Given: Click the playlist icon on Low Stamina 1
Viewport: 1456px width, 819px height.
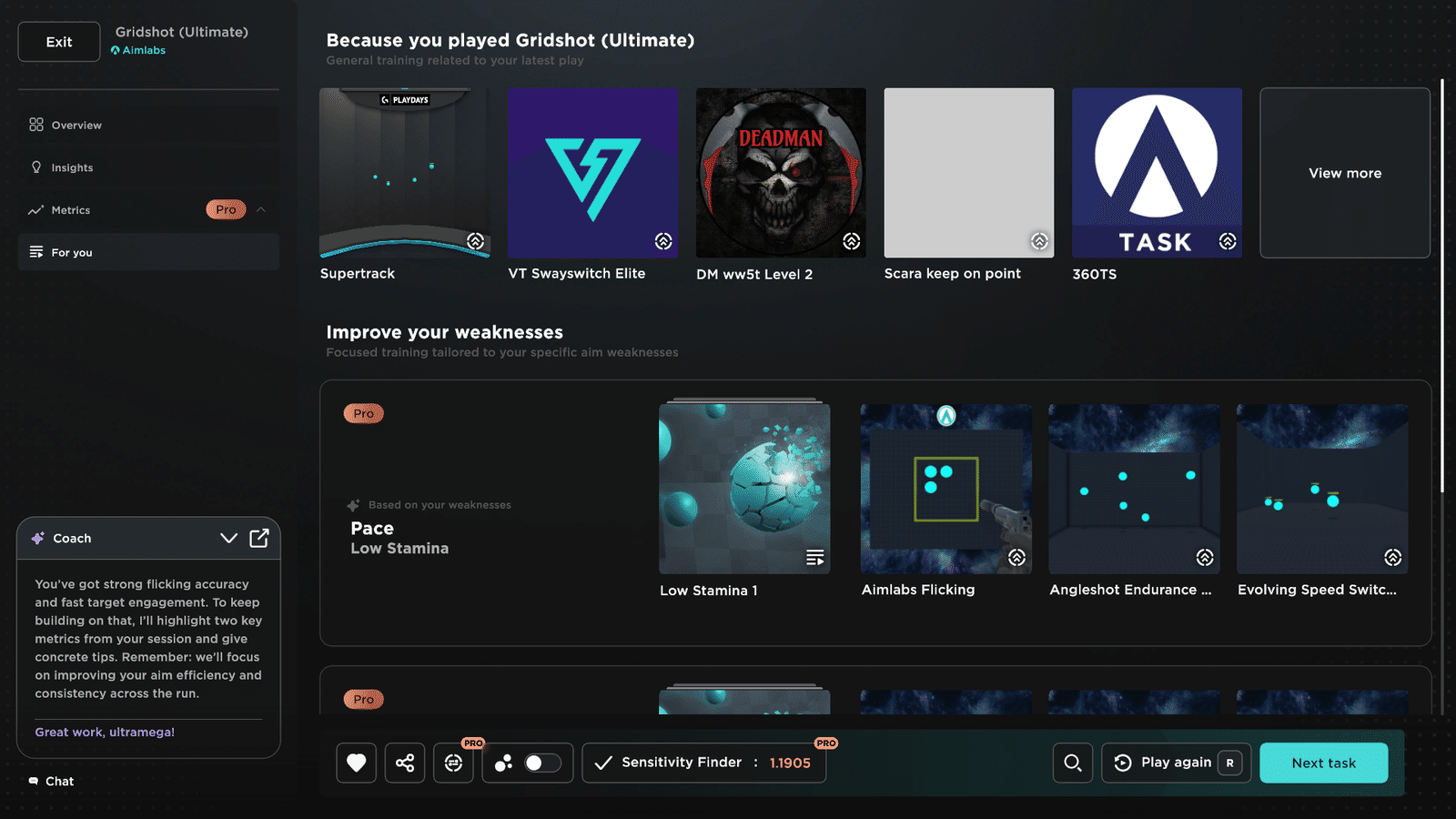Looking at the screenshot, I should [x=815, y=557].
